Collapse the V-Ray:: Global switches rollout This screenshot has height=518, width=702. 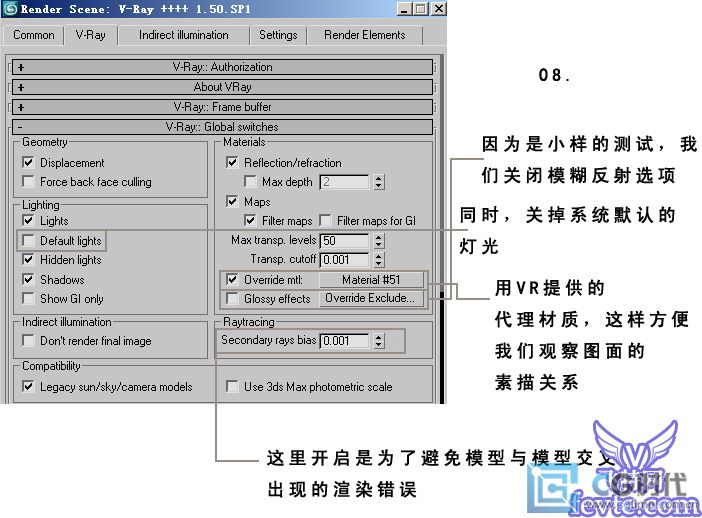(223, 127)
